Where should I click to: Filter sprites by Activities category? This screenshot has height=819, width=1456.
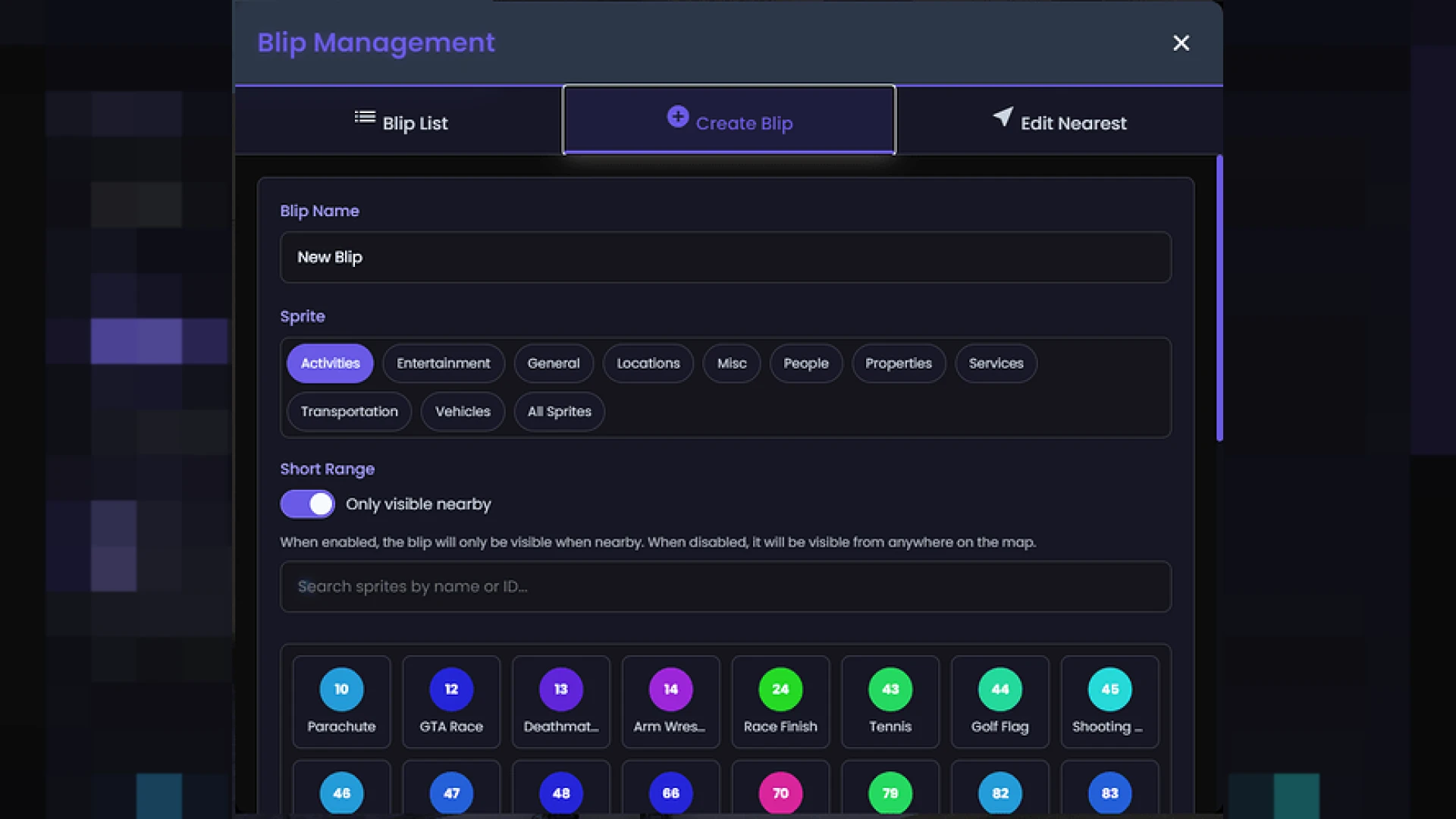coord(330,363)
